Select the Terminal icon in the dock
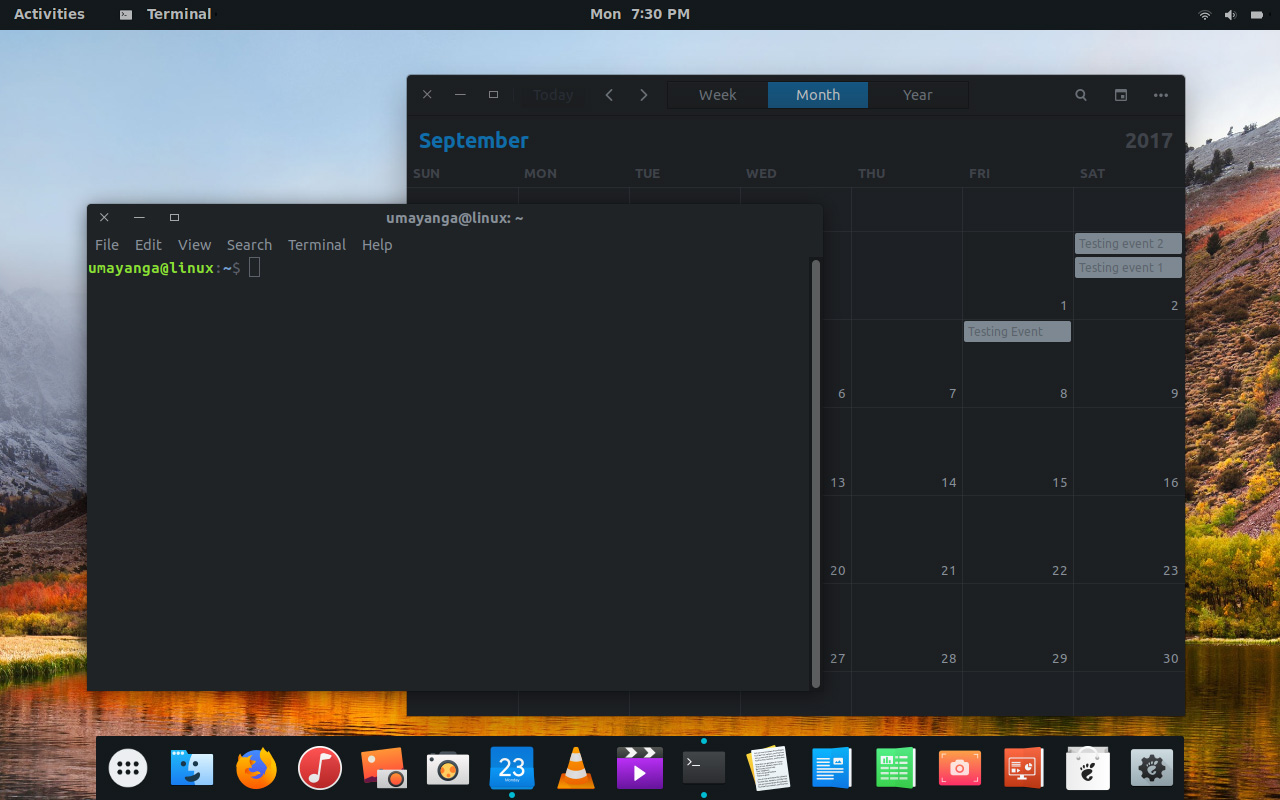1280x800 pixels. (x=704, y=768)
